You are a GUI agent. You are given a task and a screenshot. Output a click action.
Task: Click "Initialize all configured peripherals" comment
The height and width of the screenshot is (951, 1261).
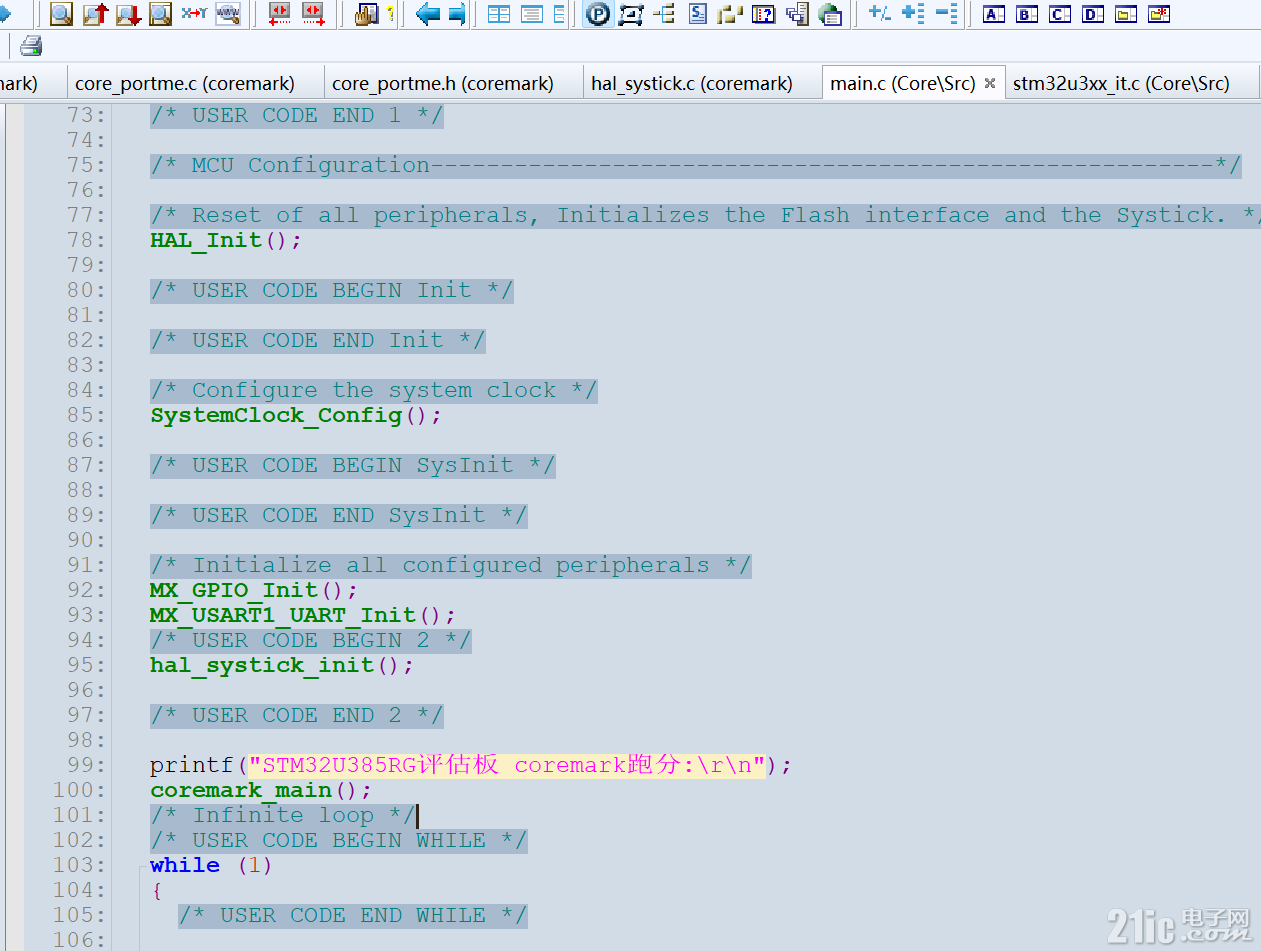(451, 565)
